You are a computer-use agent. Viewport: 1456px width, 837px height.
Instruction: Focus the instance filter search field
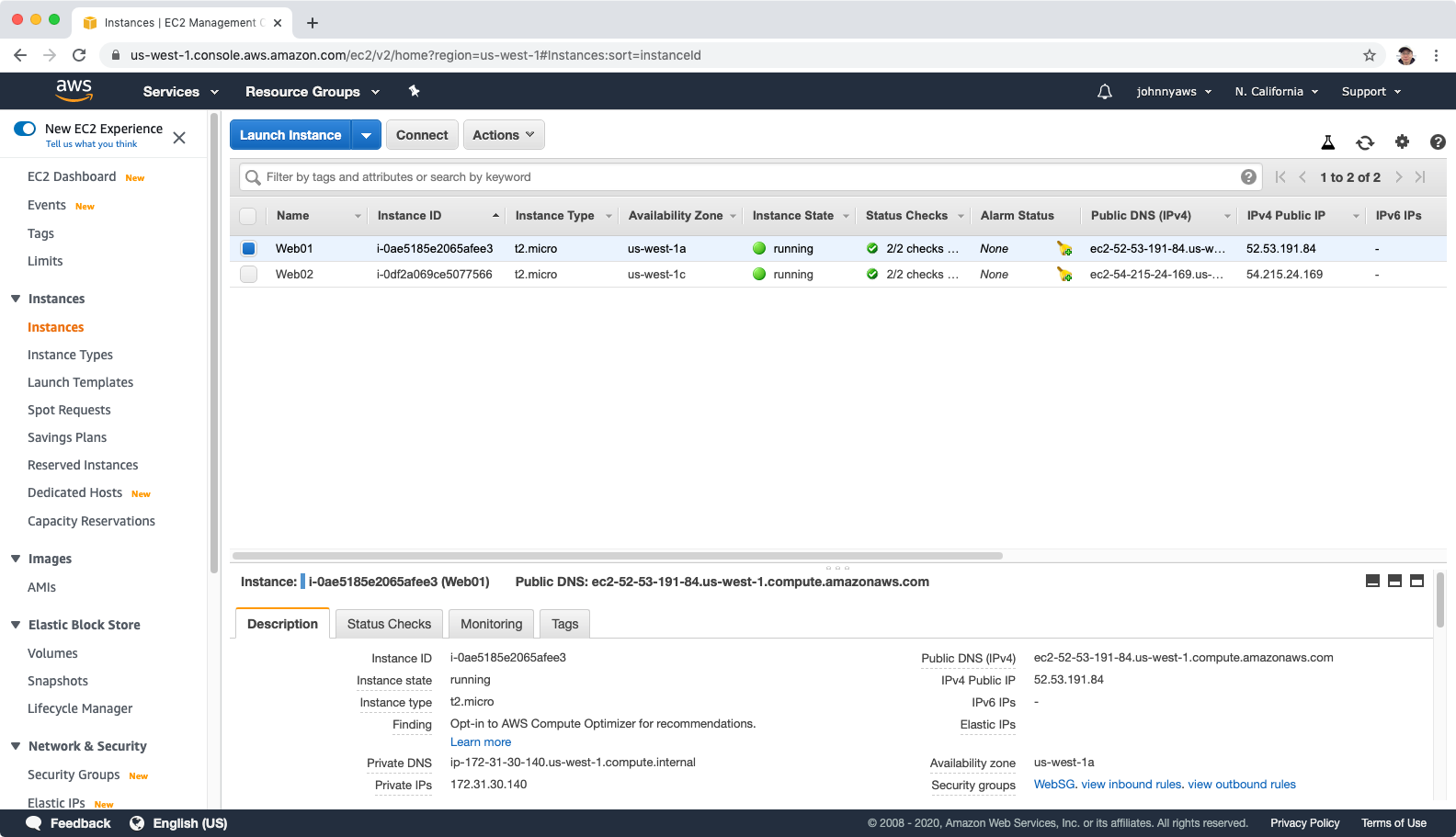click(x=749, y=177)
